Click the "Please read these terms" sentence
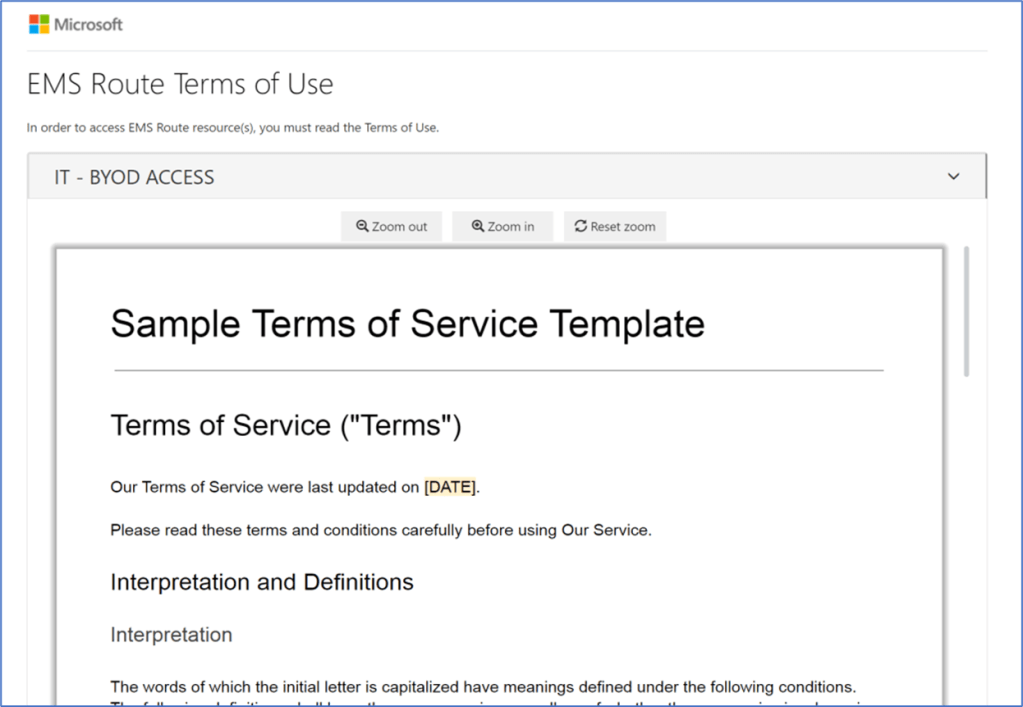 coord(380,530)
